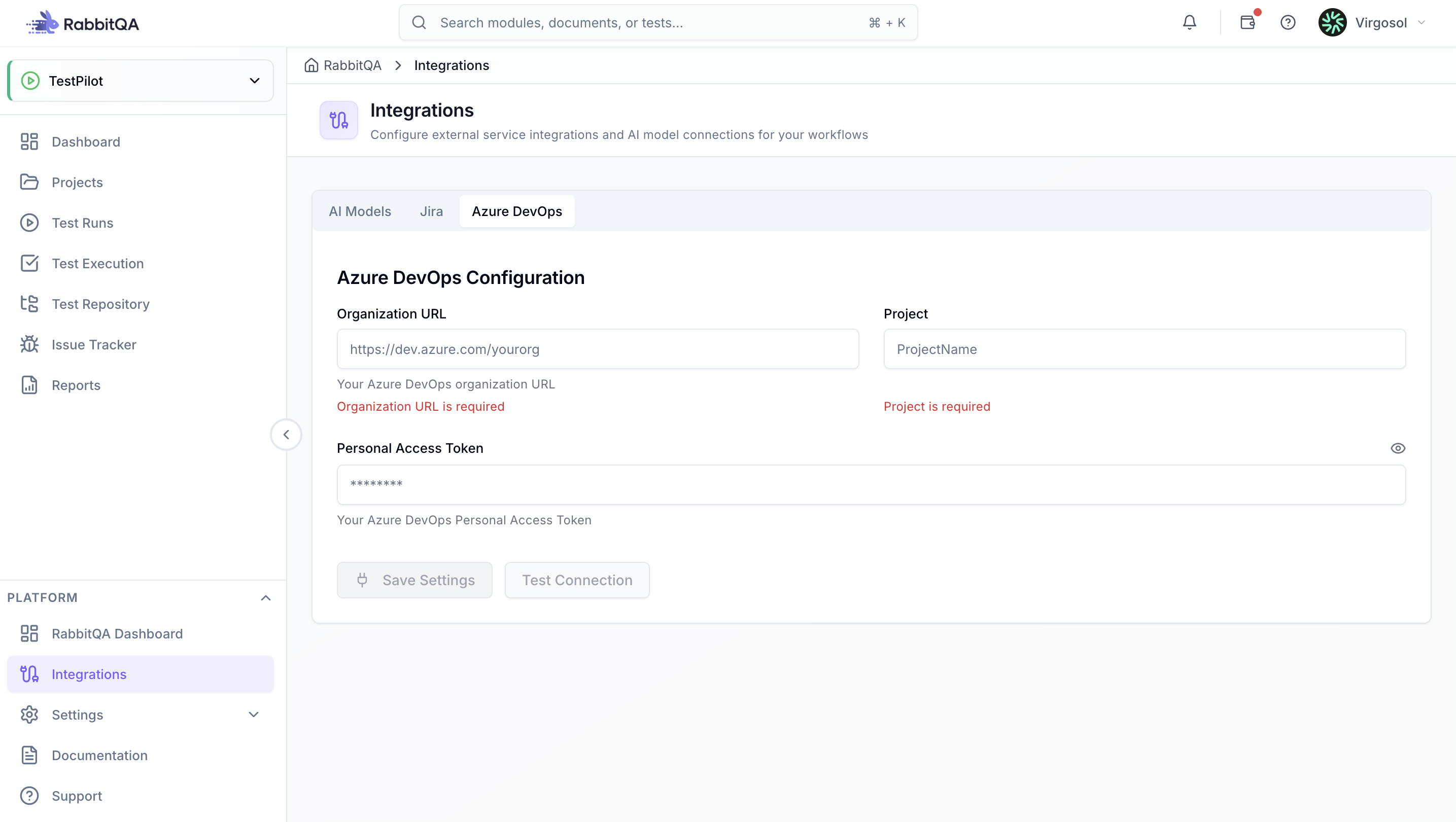The height and width of the screenshot is (822, 1456).
Task: Click the plug icon in Save Settings
Action: click(x=362, y=580)
